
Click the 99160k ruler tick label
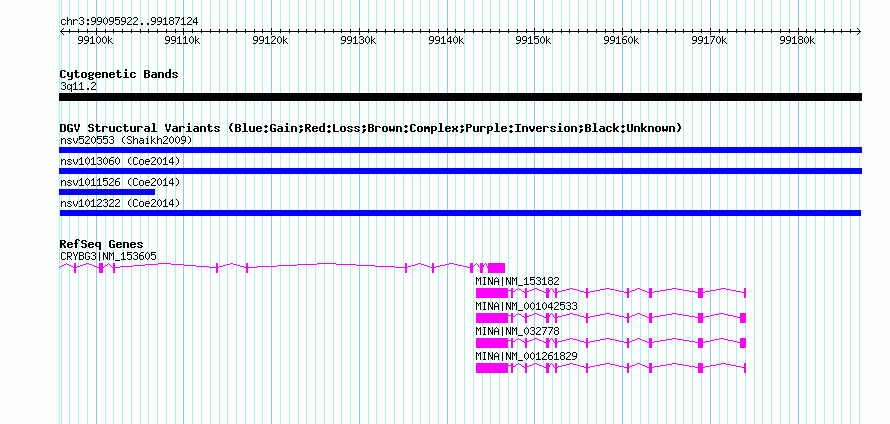[622, 40]
